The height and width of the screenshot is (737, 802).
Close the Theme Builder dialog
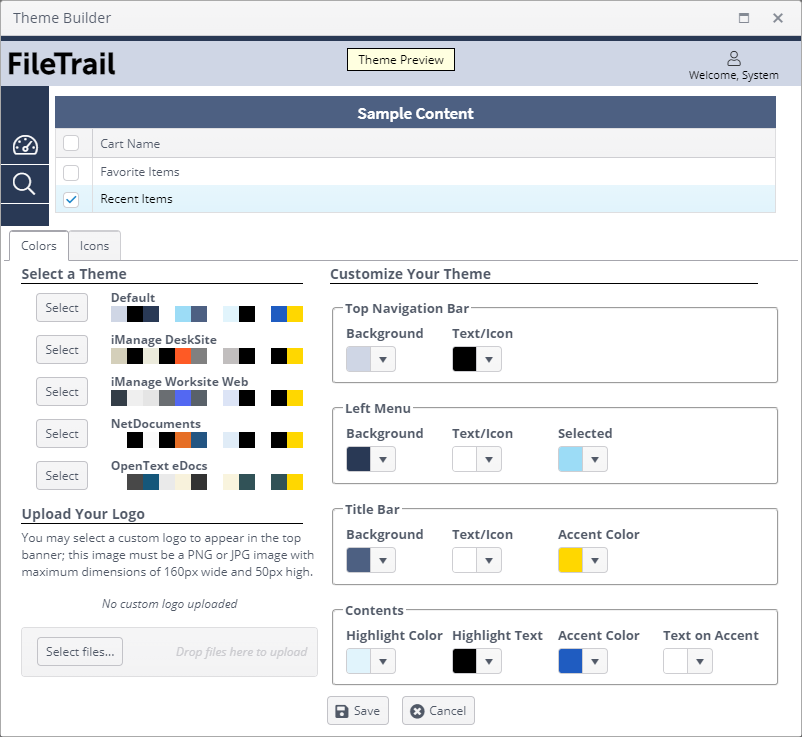pyautogui.click(x=778, y=18)
